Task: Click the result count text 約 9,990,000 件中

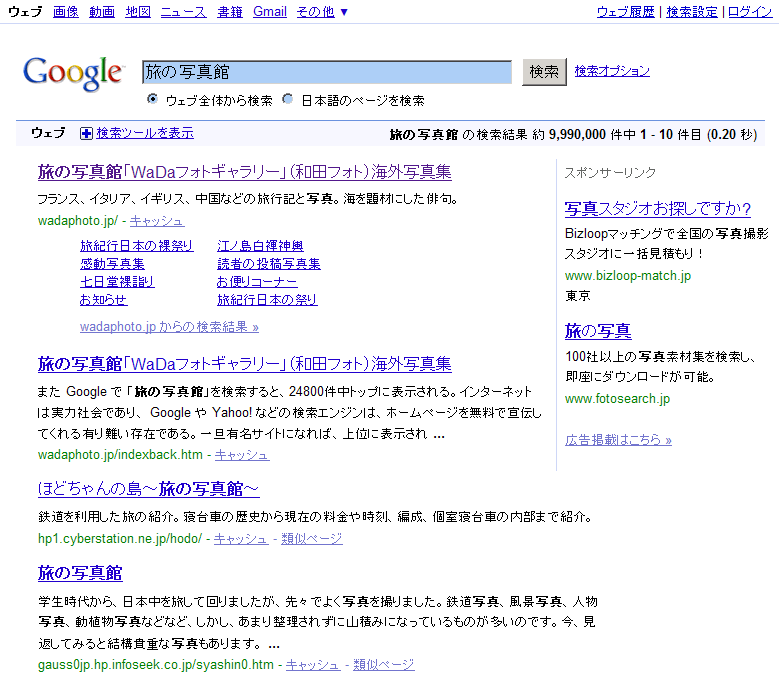Action: pos(584,135)
